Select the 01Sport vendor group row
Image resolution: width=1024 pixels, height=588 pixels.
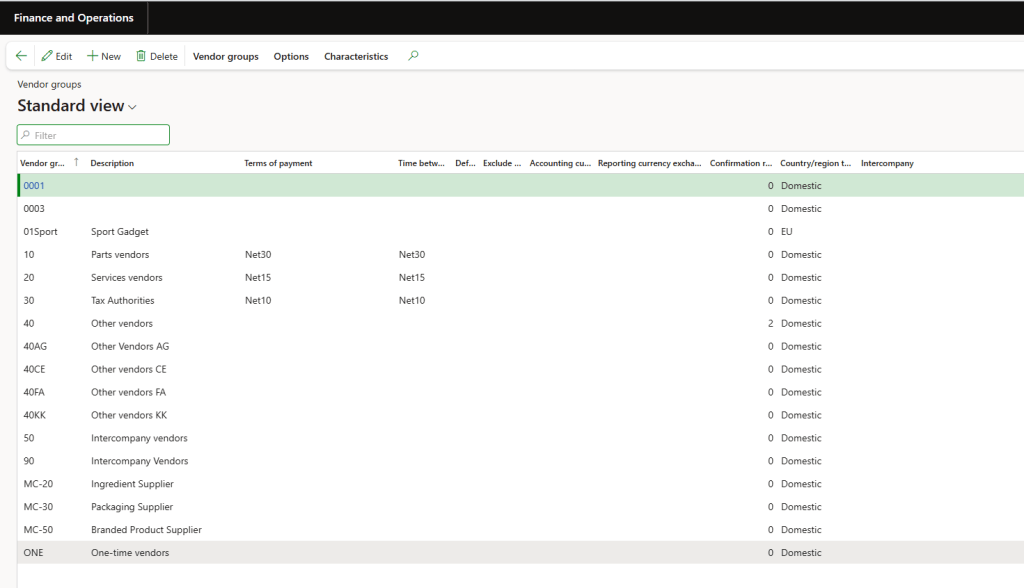click(40, 232)
